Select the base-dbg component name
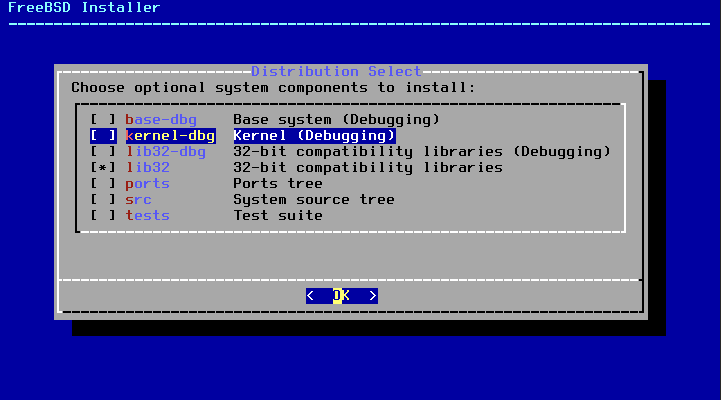Screen dimensions: 721x400 click(x=161, y=120)
